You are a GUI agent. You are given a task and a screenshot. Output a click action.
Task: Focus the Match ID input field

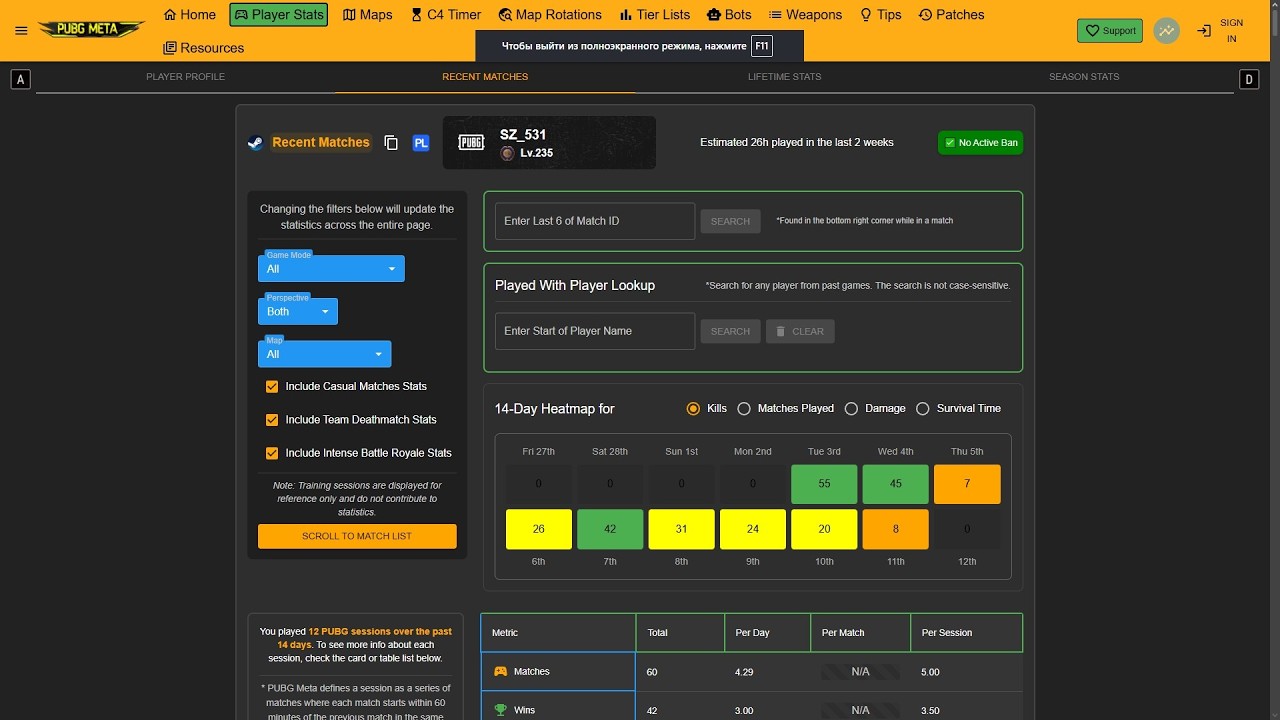tap(595, 221)
